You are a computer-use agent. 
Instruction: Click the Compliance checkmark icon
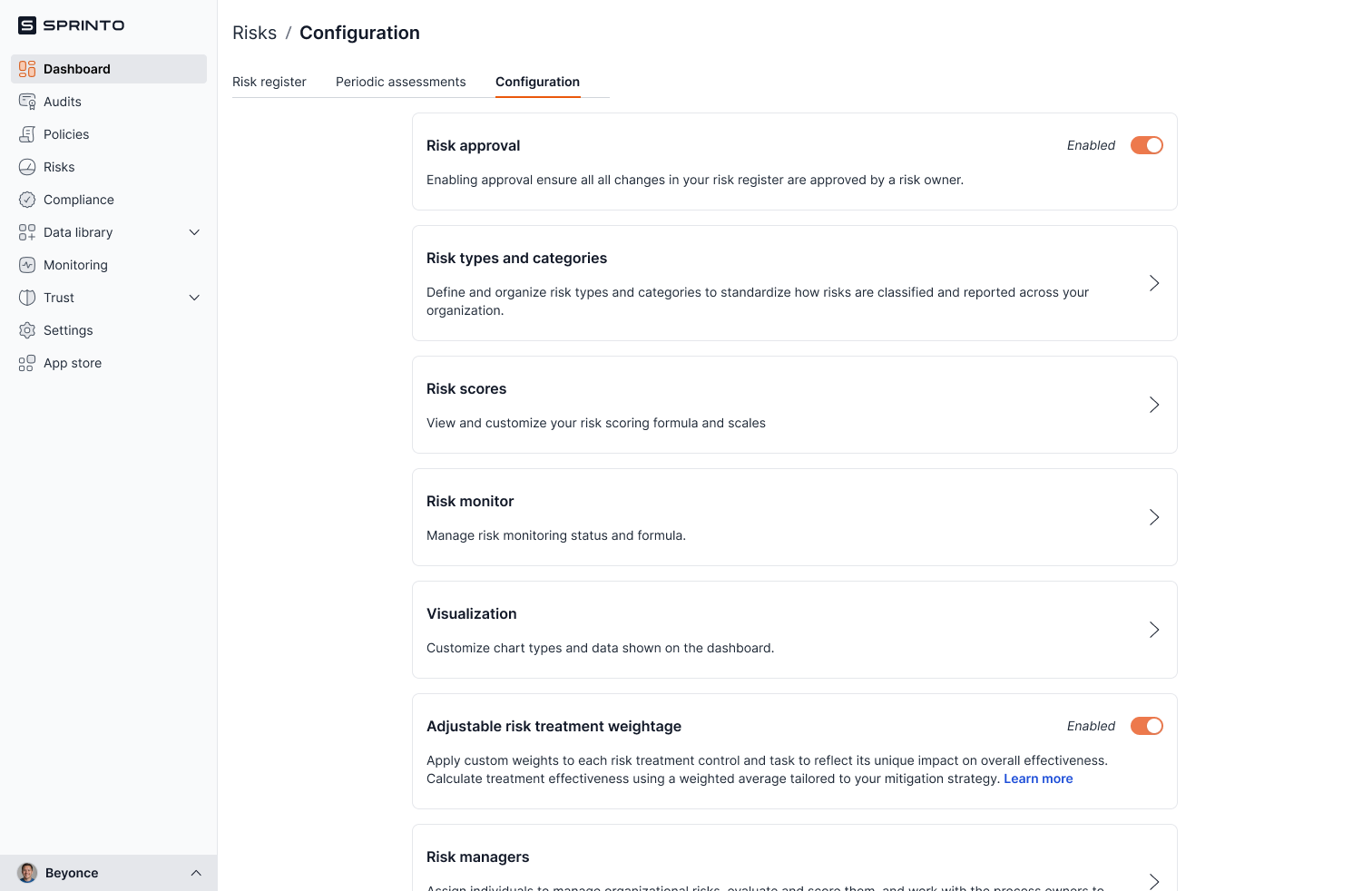point(27,200)
